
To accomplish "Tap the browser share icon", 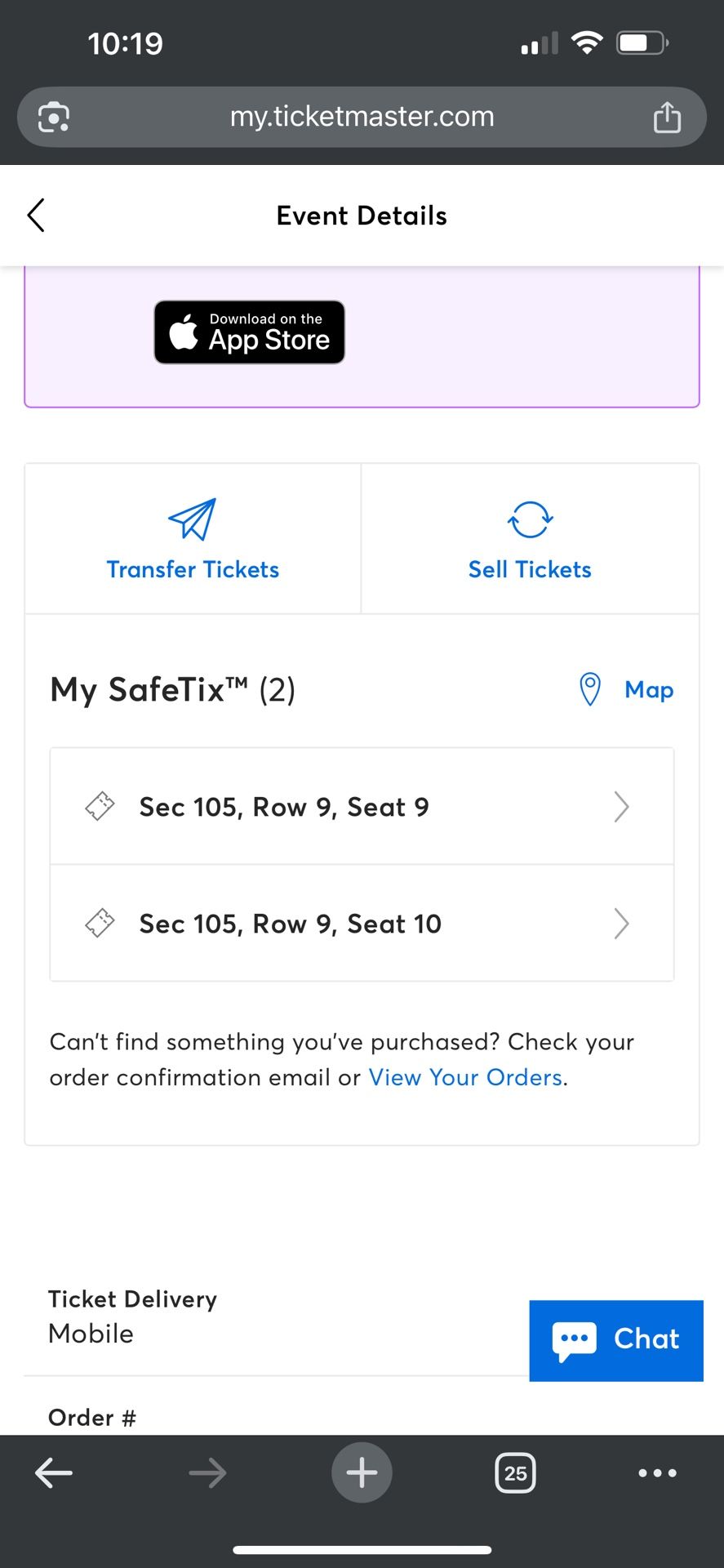I will [667, 117].
